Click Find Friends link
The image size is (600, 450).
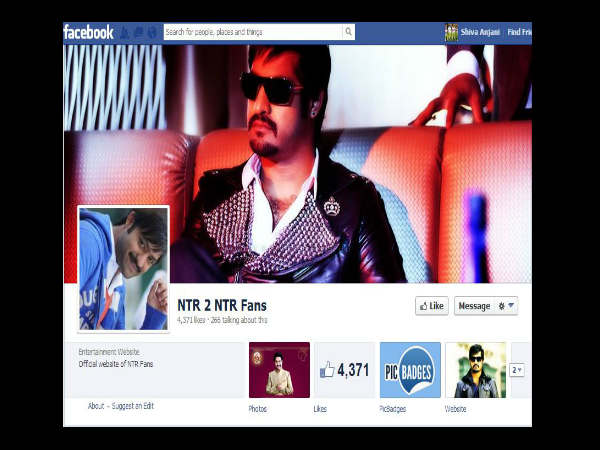point(519,32)
